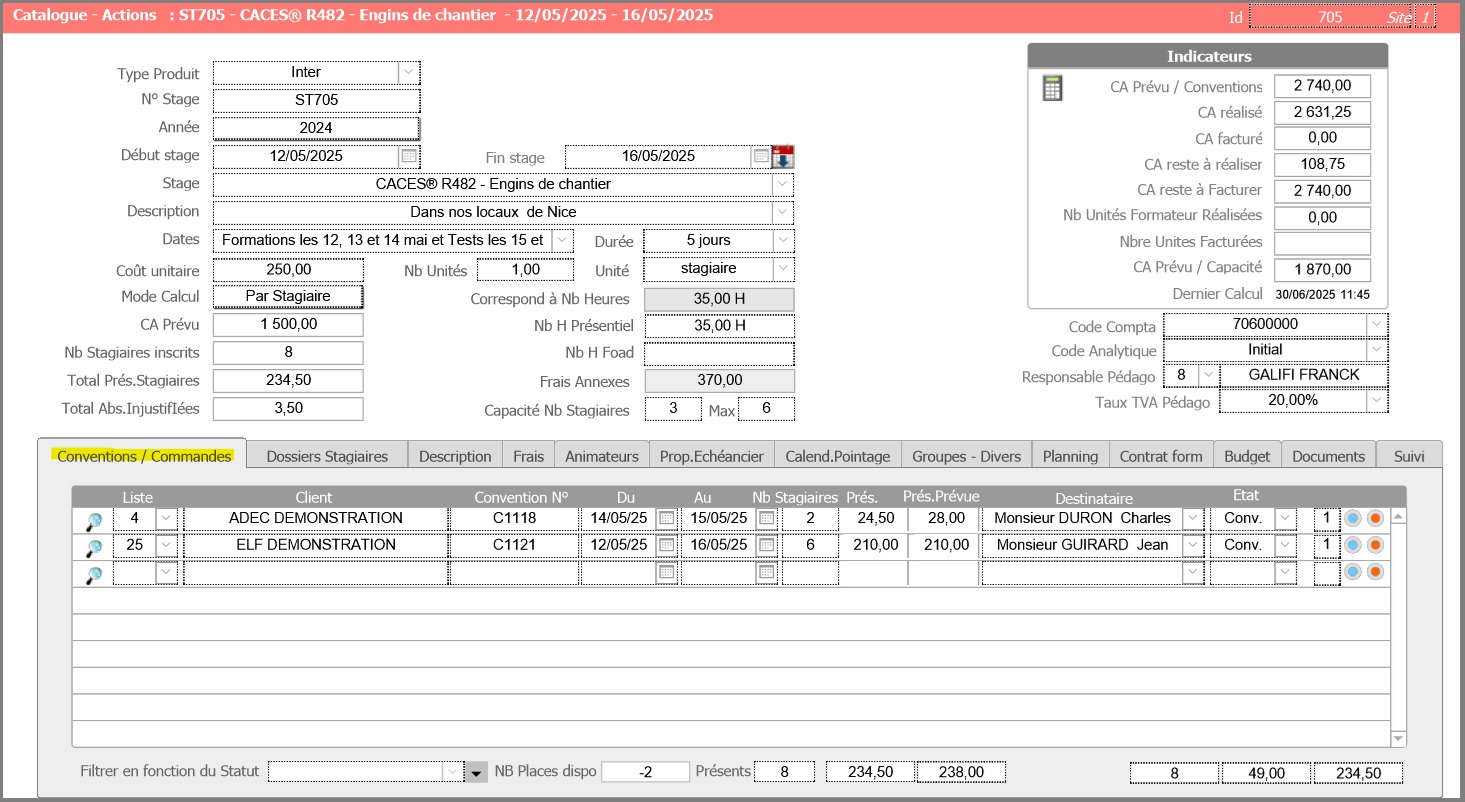This screenshot has height=802, width=1465.
Task: Open the Calend.Pointage tab
Action: tap(838, 456)
